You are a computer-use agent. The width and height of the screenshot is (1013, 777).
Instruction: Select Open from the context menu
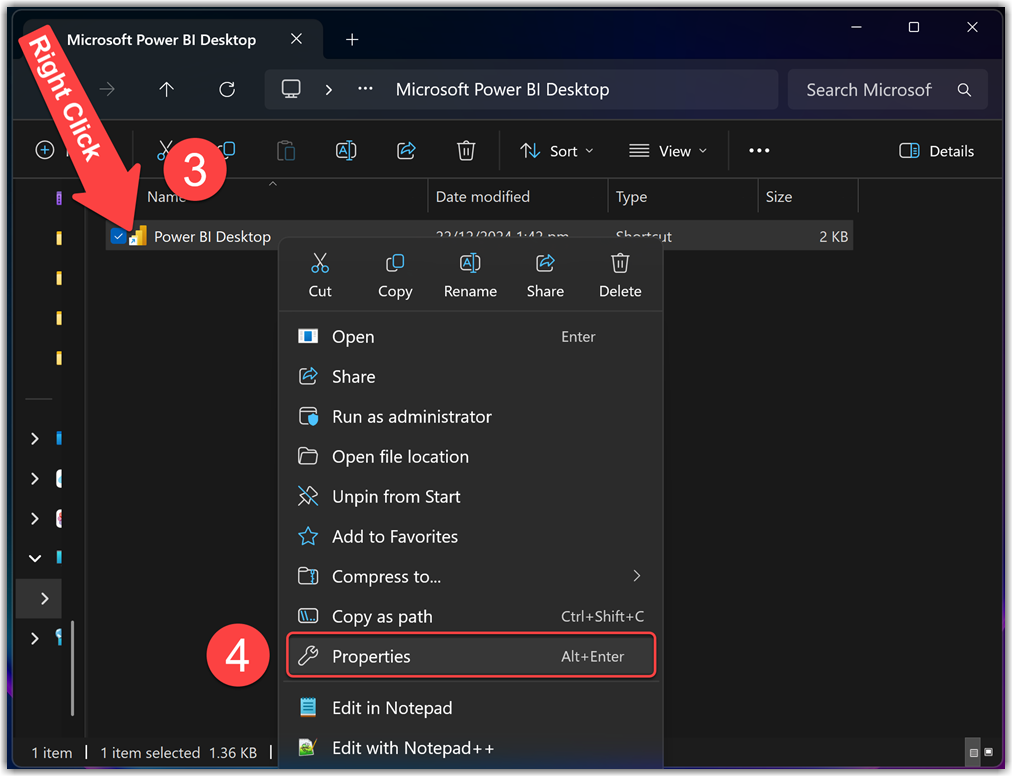point(470,337)
